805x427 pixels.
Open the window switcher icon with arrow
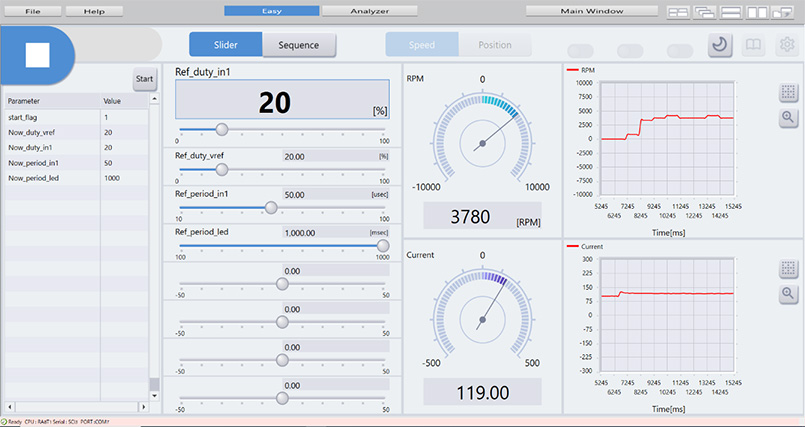[x=783, y=12]
